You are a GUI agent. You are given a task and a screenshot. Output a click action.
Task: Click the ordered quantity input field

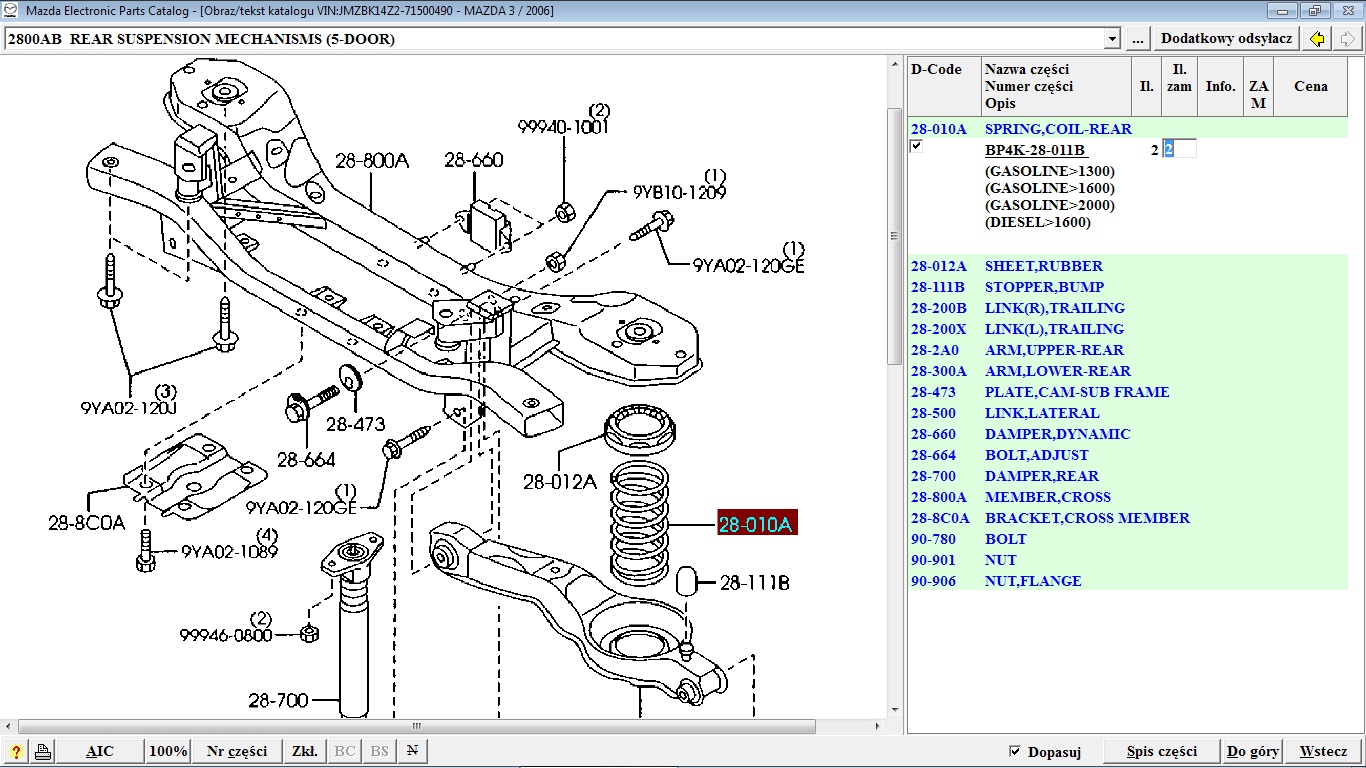pos(1179,149)
